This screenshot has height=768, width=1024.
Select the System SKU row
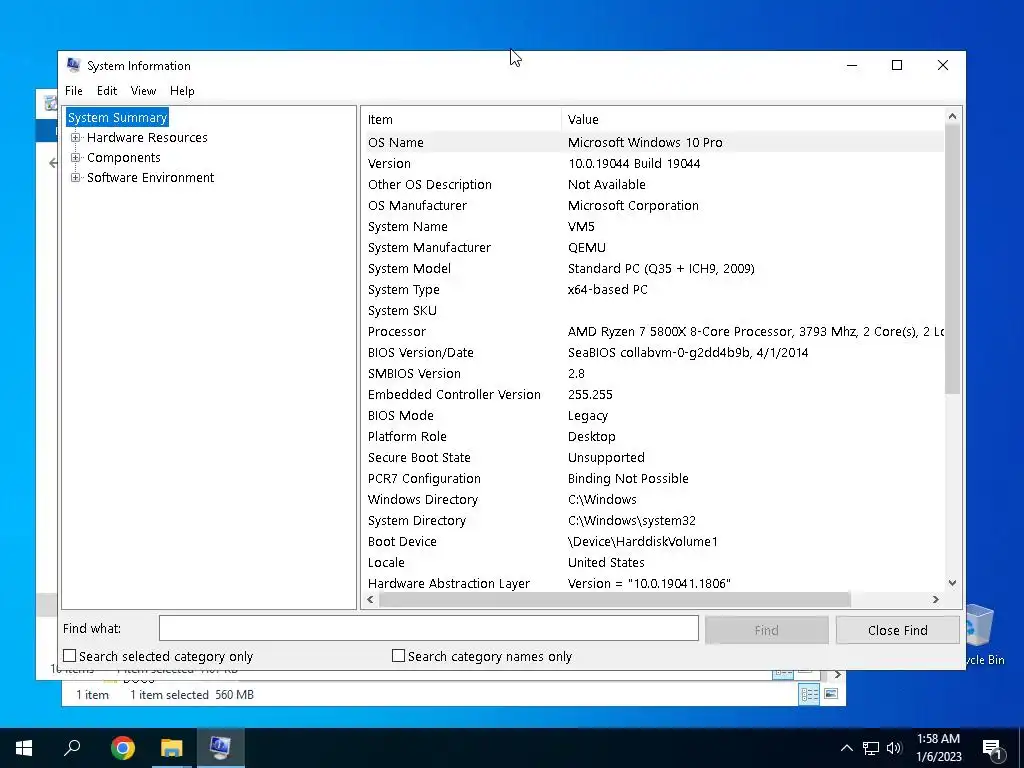coord(653,310)
